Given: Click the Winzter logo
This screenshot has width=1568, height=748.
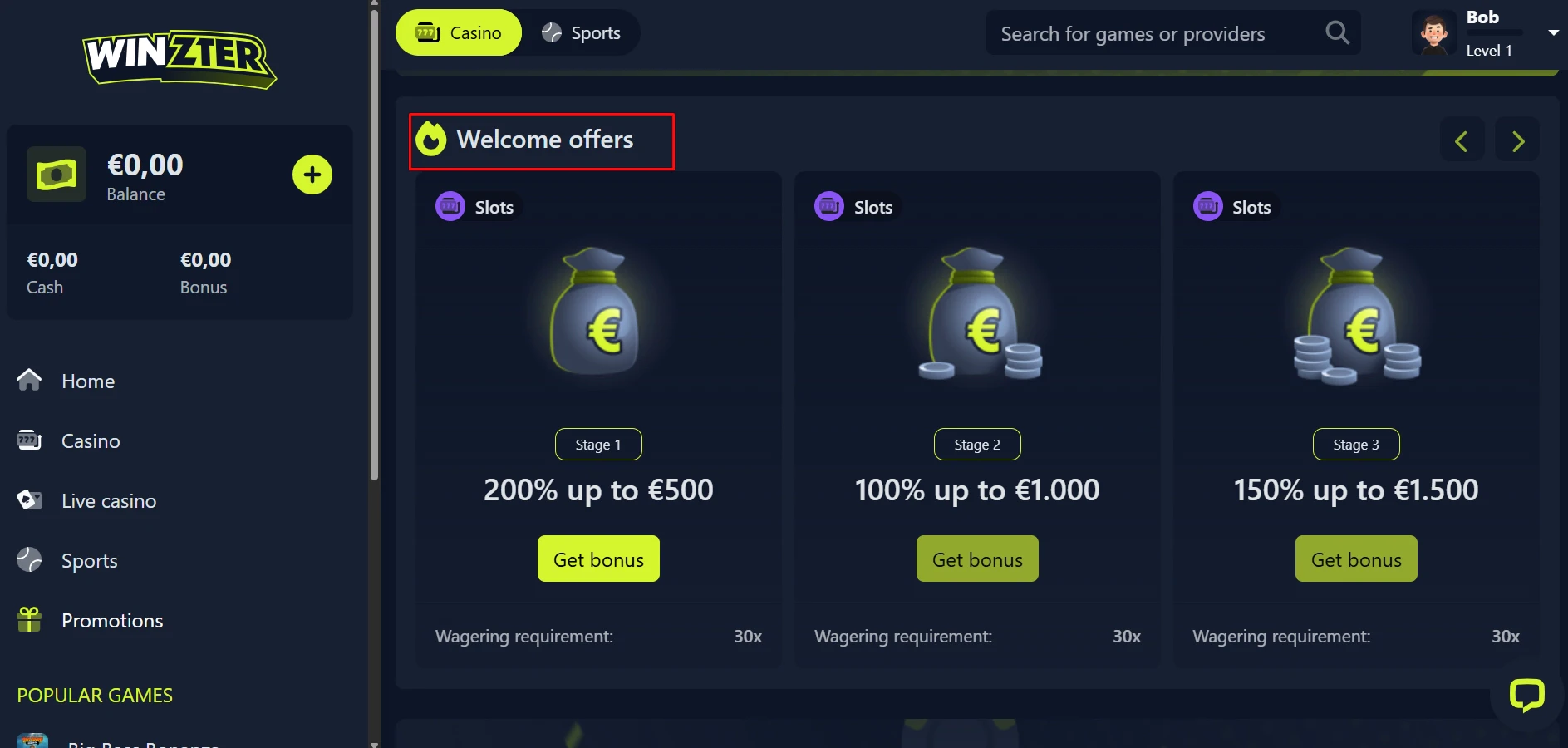Looking at the screenshot, I should [x=179, y=58].
